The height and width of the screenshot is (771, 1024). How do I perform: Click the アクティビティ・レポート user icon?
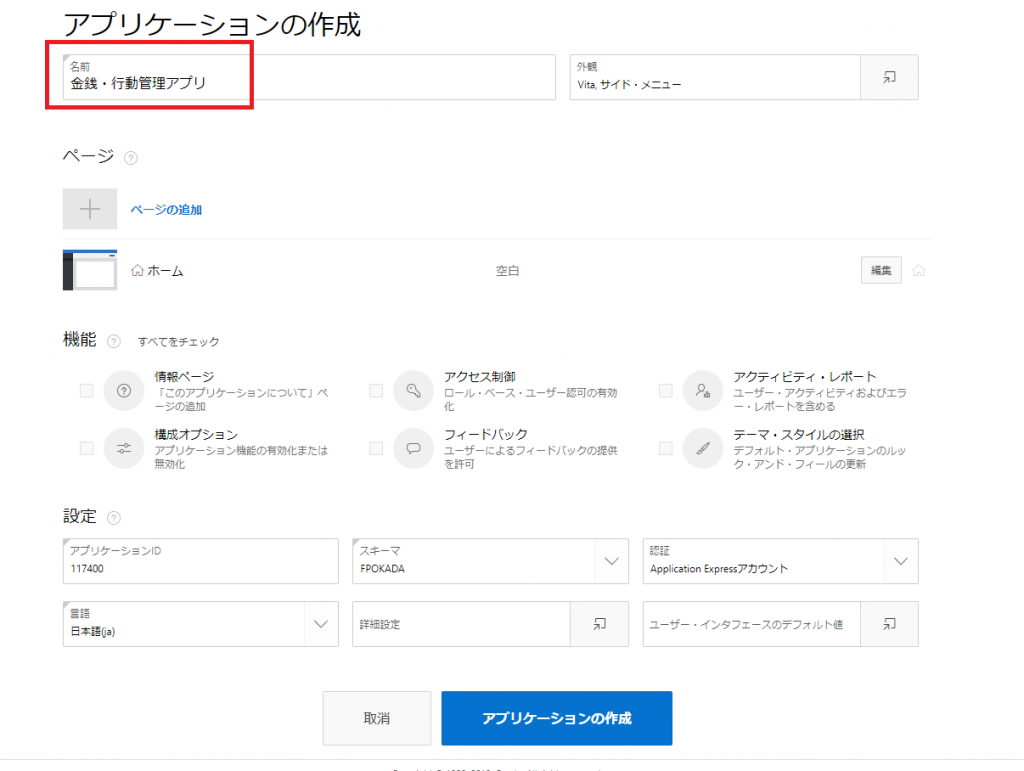(703, 390)
